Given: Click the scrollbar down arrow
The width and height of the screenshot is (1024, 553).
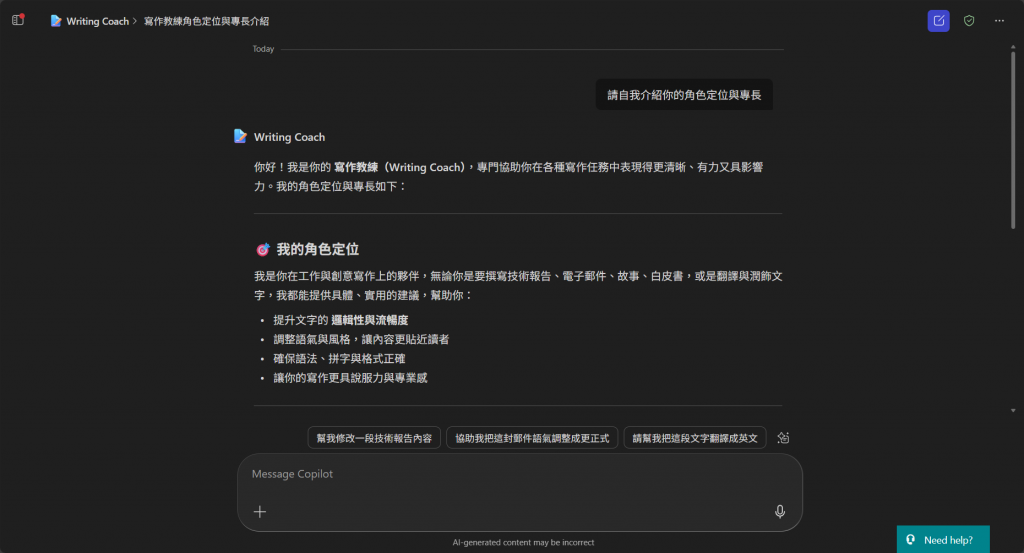Looking at the screenshot, I should pos(1013,411).
